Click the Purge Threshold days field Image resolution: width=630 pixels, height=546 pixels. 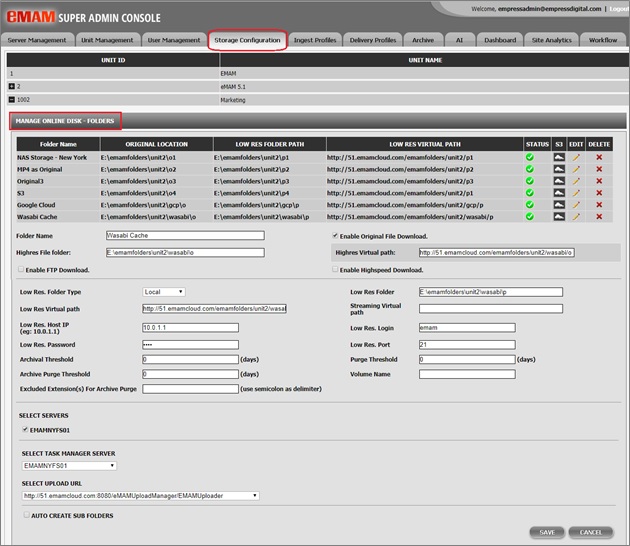pos(467,359)
